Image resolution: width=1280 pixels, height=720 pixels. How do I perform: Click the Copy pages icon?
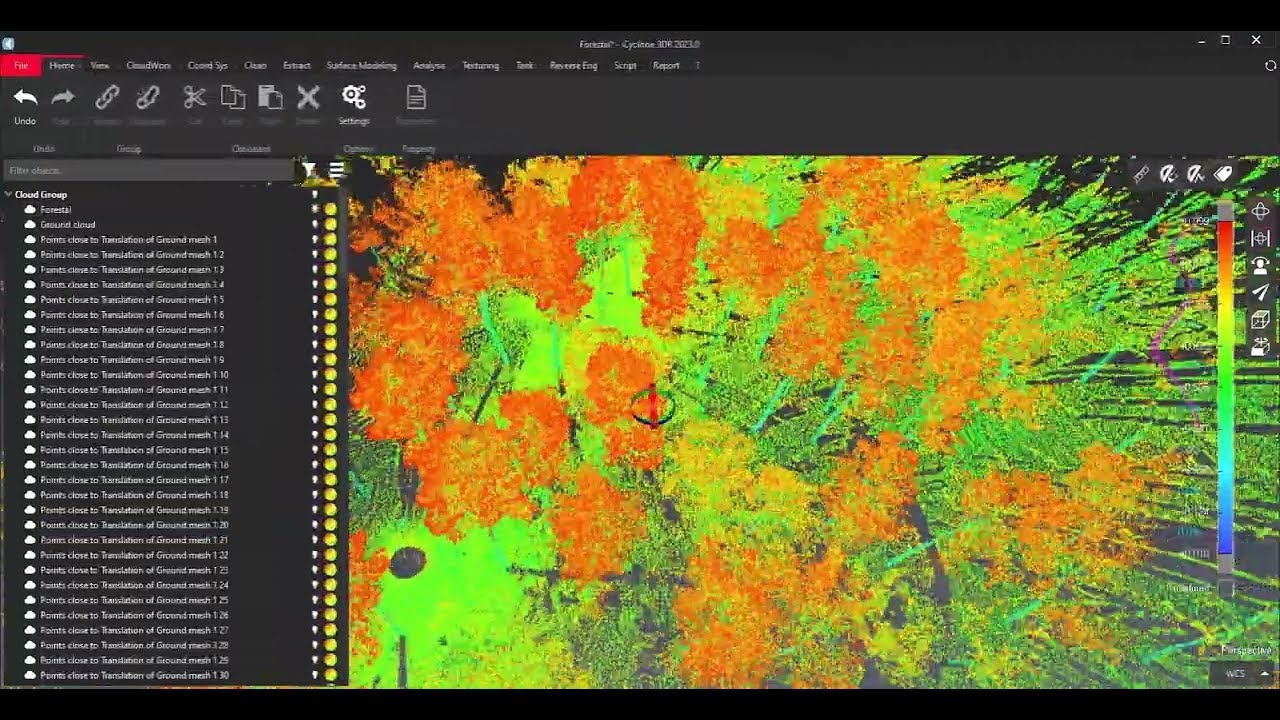point(233,97)
